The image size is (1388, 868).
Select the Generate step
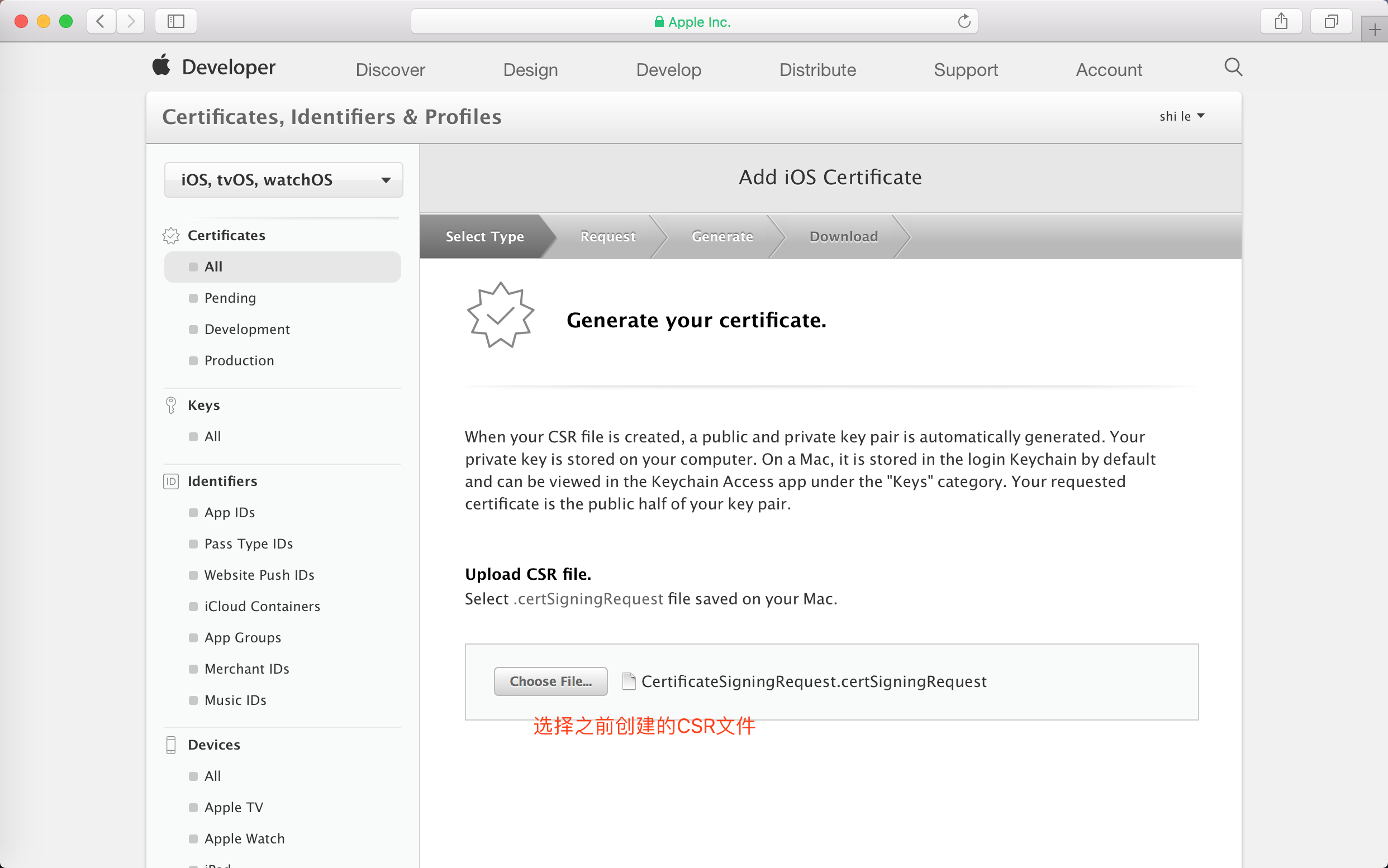722,236
